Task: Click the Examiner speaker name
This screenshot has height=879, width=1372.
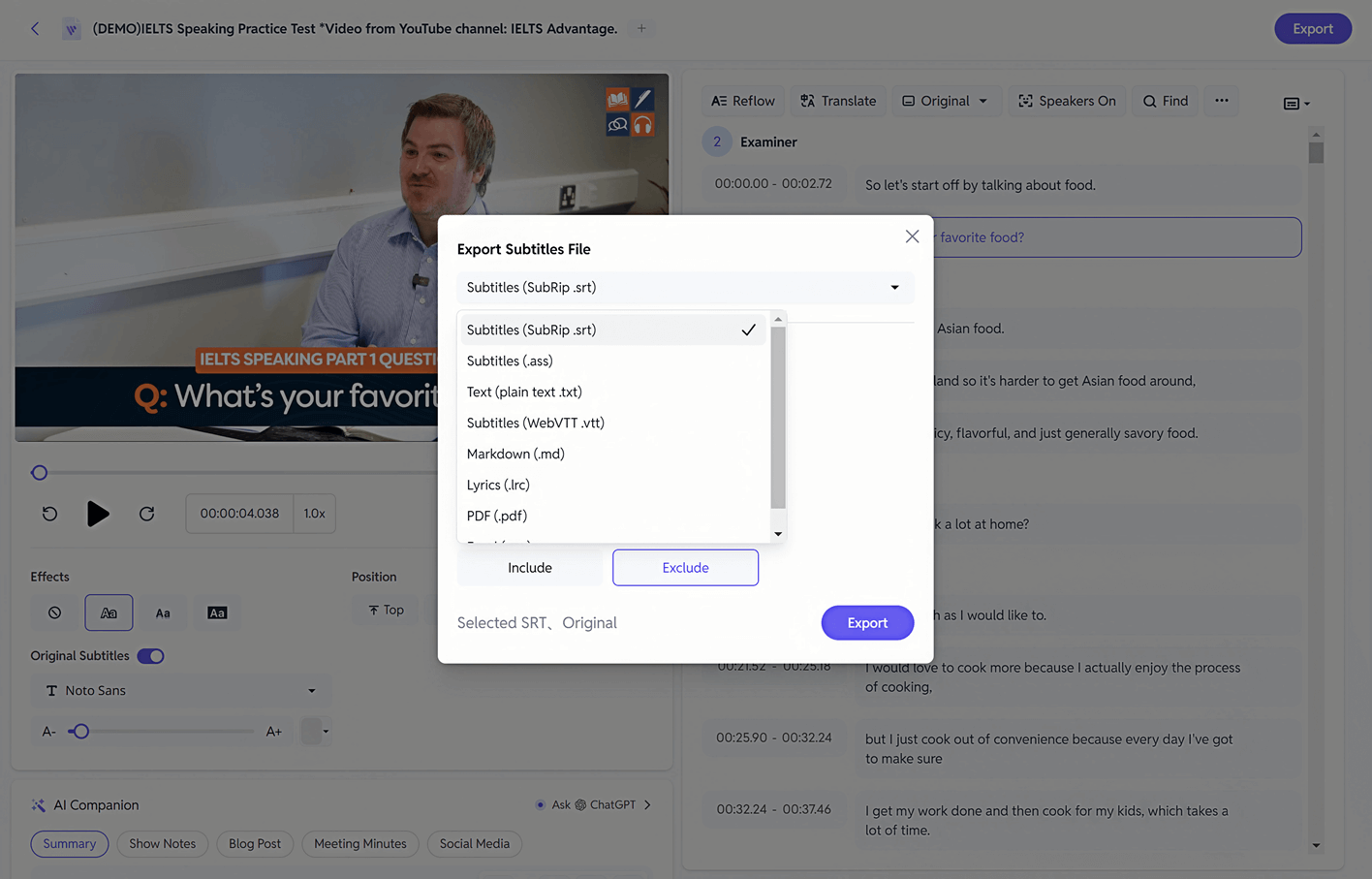Action: (x=768, y=142)
